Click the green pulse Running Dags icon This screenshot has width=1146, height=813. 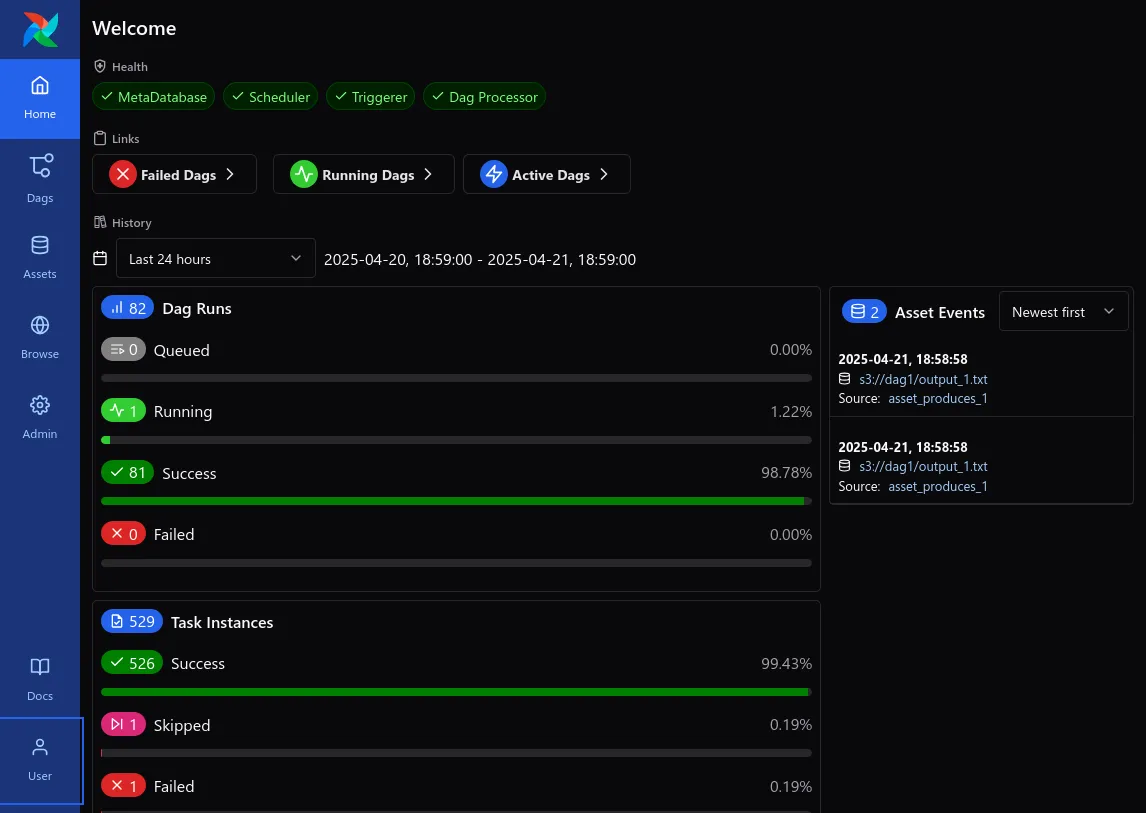click(303, 174)
